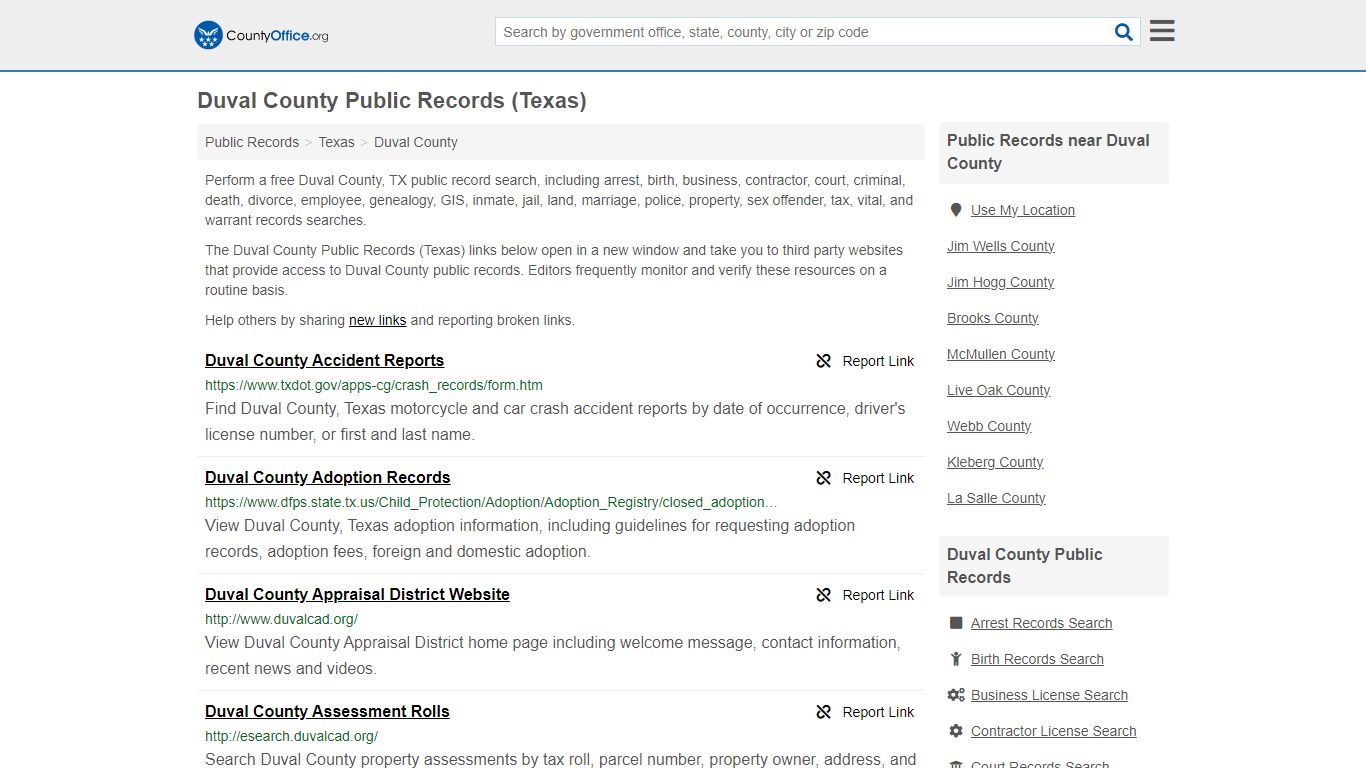
Task: Click the Contractor License Search gear icon
Action: point(956,731)
